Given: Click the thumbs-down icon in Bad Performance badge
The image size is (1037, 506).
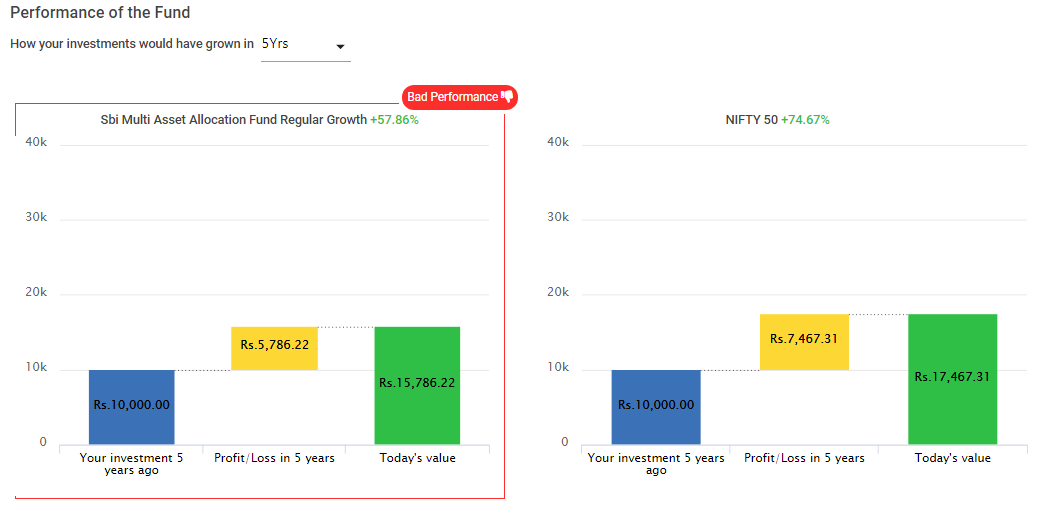Looking at the screenshot, I should pyautogui.click(x=507, y=97).
